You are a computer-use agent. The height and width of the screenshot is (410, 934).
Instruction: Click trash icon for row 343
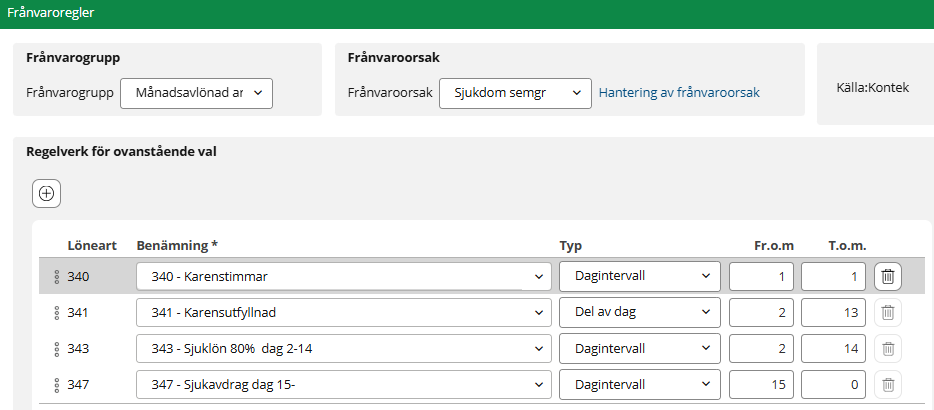pos(888,349)
